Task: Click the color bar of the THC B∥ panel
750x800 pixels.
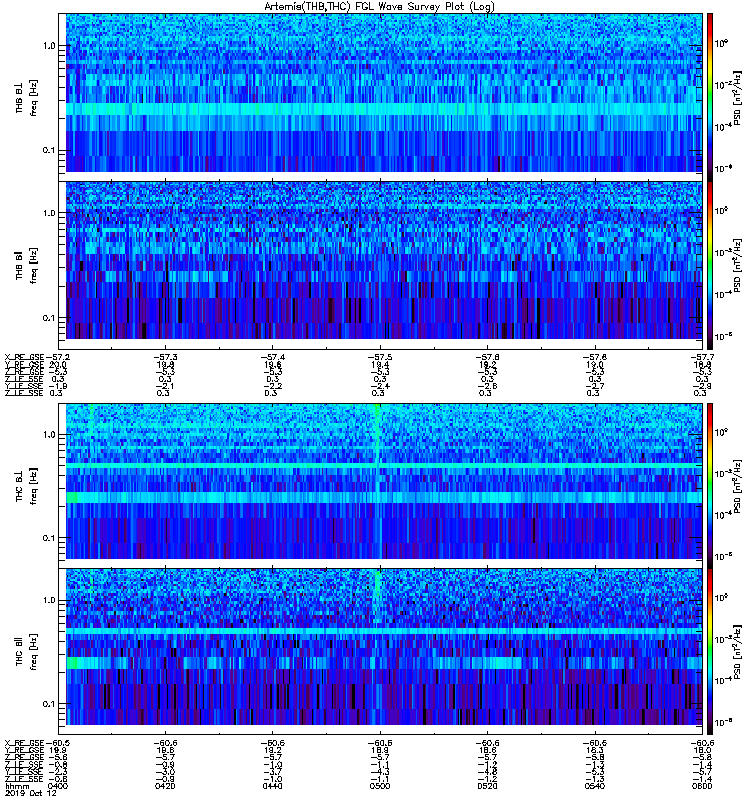Action: point(710,652)
